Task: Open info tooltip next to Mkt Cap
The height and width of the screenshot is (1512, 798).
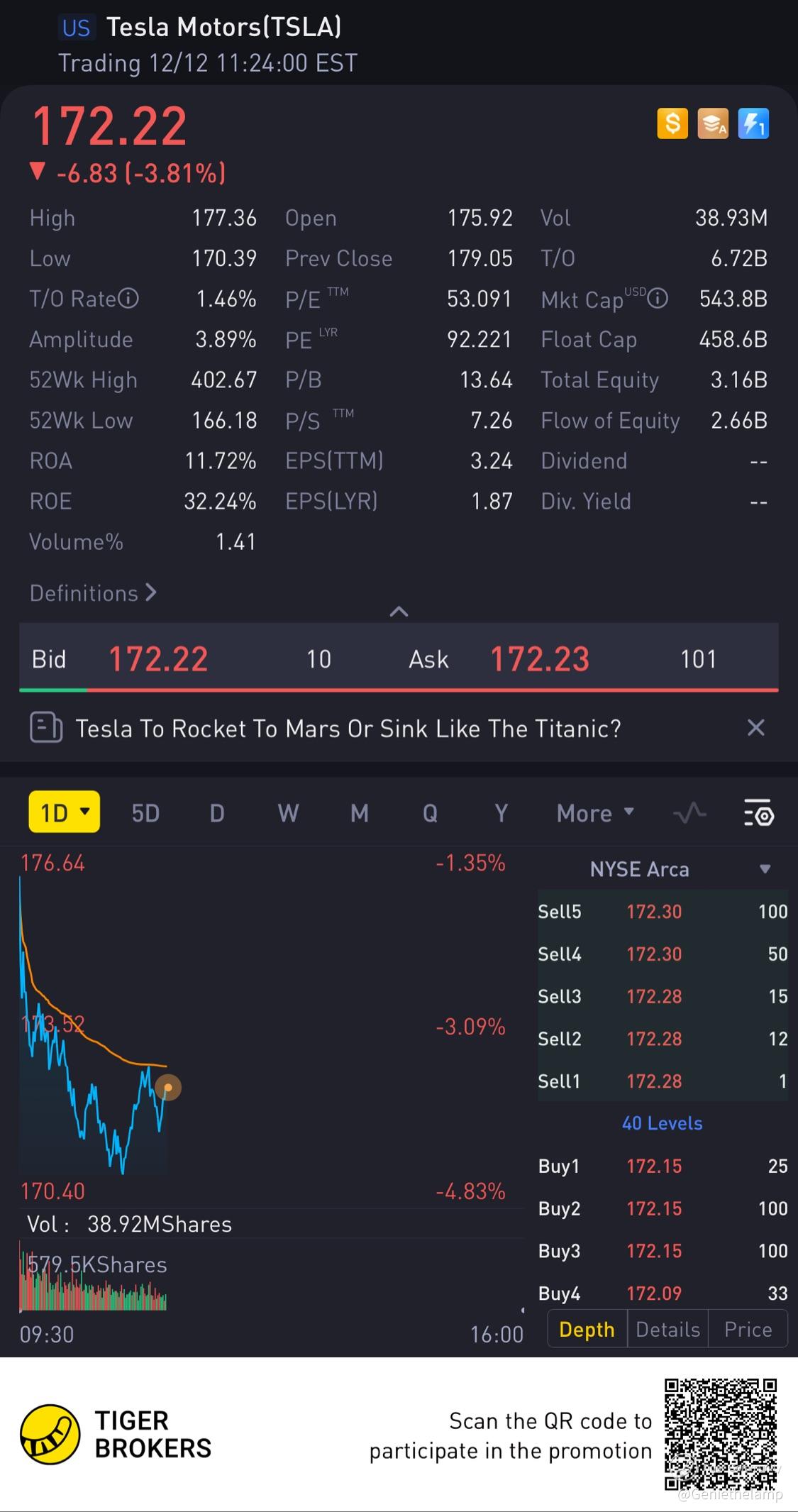Action: (x=658, y=299)
